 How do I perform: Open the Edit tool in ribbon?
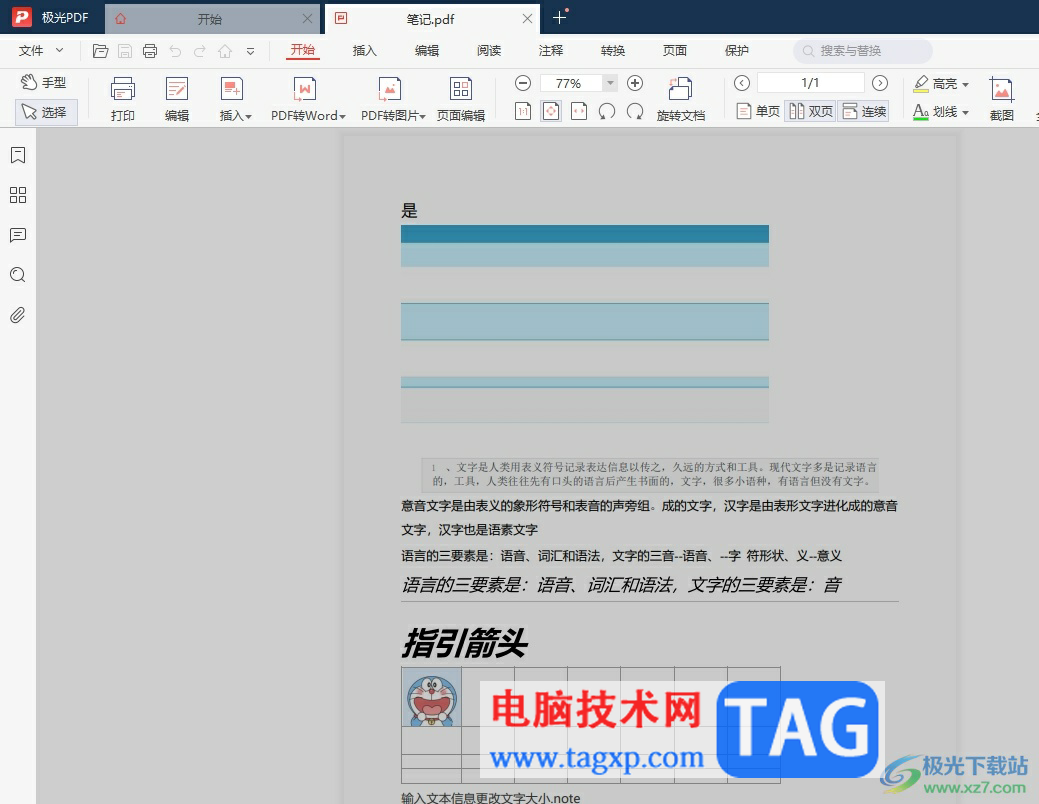tap(177, 99)
